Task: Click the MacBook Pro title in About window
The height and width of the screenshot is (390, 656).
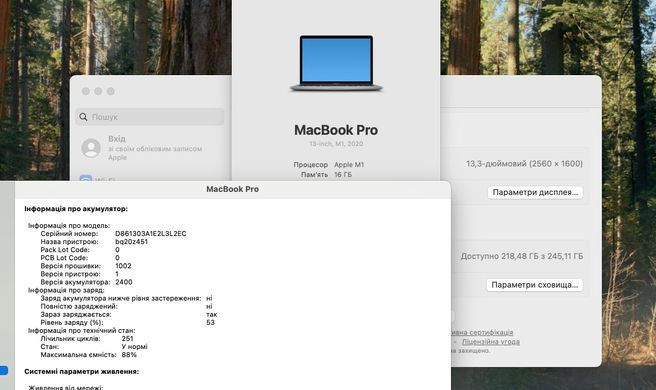Action: 336,130
